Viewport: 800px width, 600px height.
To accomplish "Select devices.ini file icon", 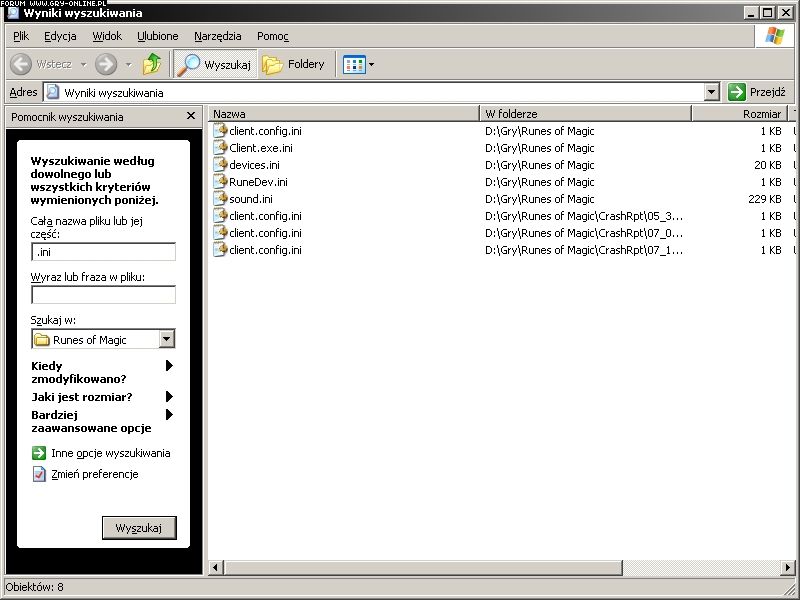I will [x=220, y=165].
